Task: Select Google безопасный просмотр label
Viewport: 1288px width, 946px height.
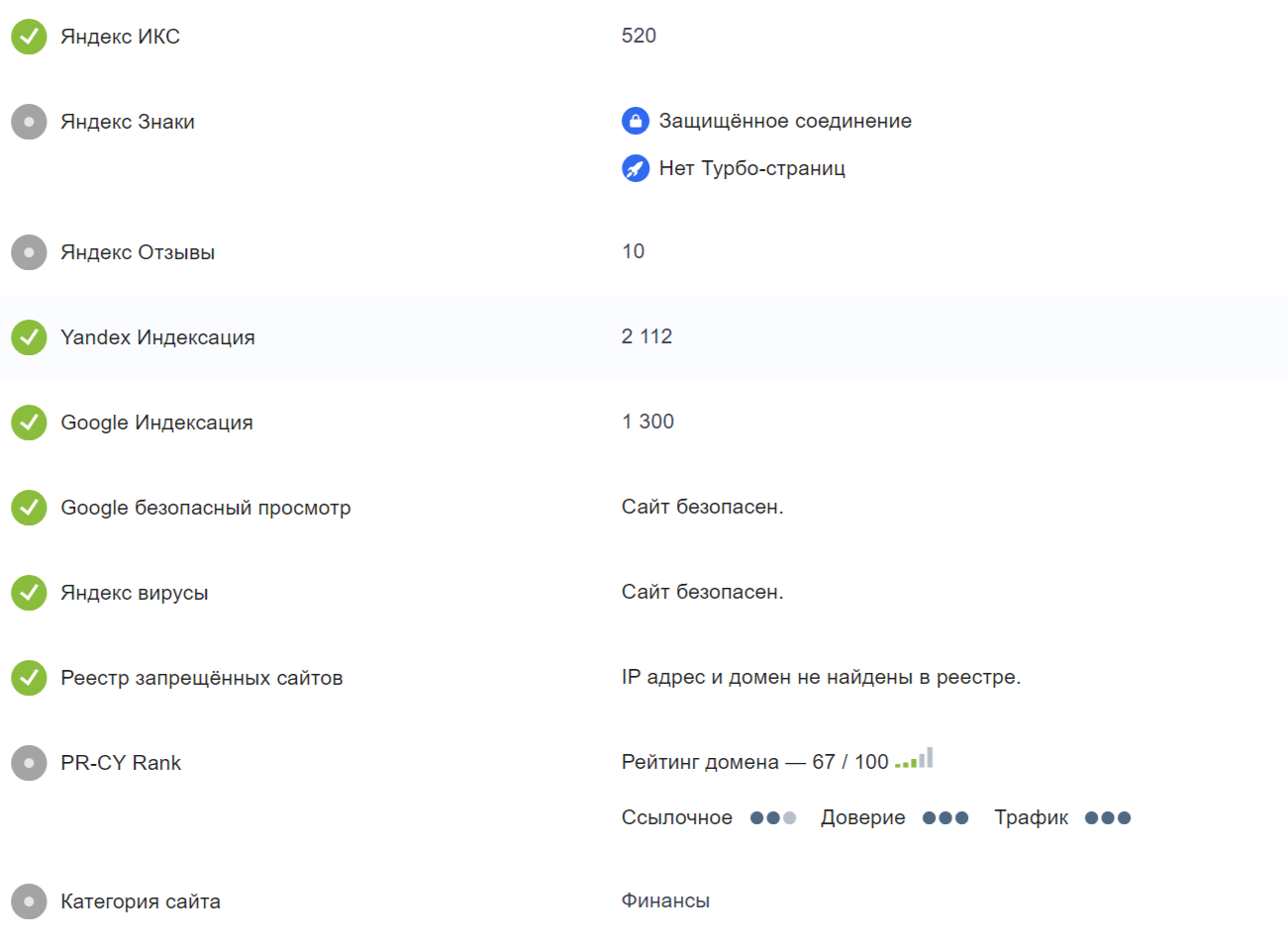Action: [x=206, y=508]
